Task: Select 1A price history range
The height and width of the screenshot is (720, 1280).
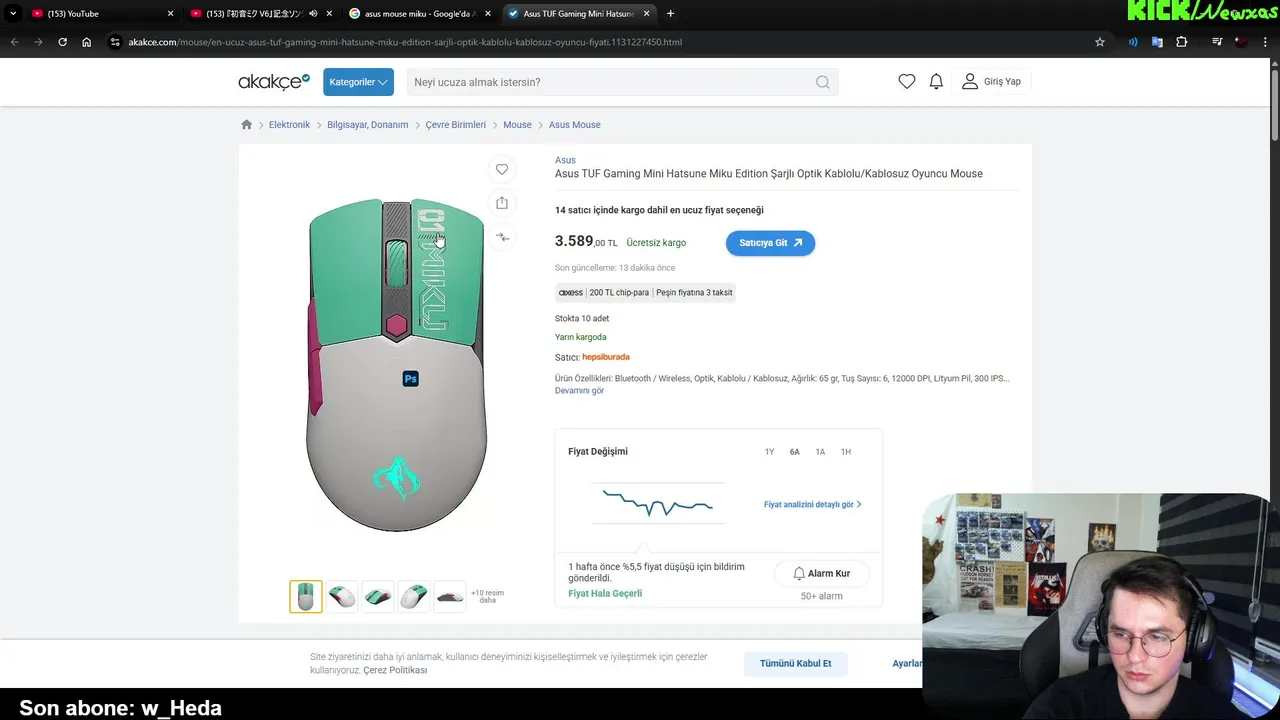Action: click(820, 452)
